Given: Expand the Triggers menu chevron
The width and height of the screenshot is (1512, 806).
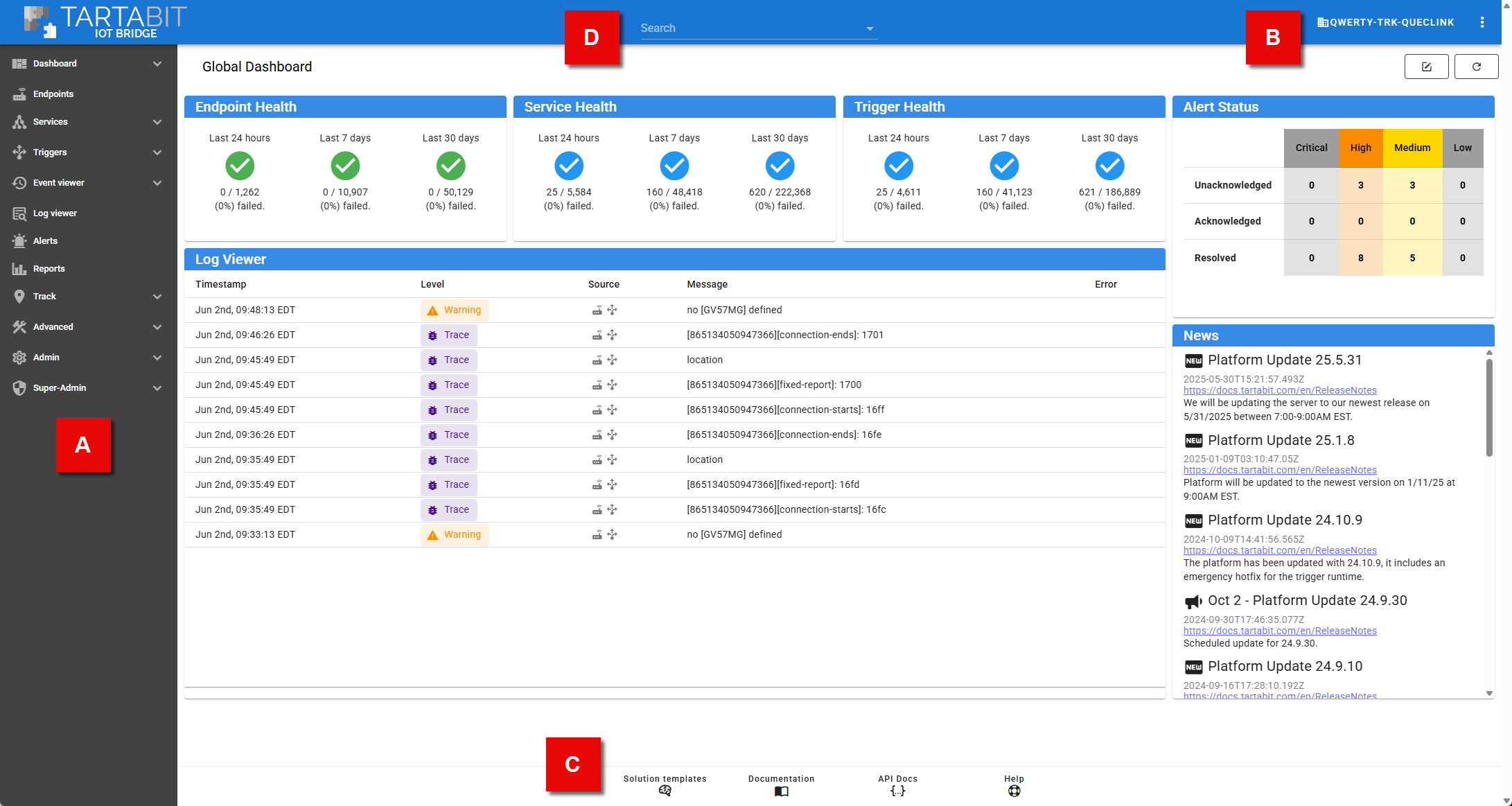Looking at the screenshot, I should (x=157, y=152).
